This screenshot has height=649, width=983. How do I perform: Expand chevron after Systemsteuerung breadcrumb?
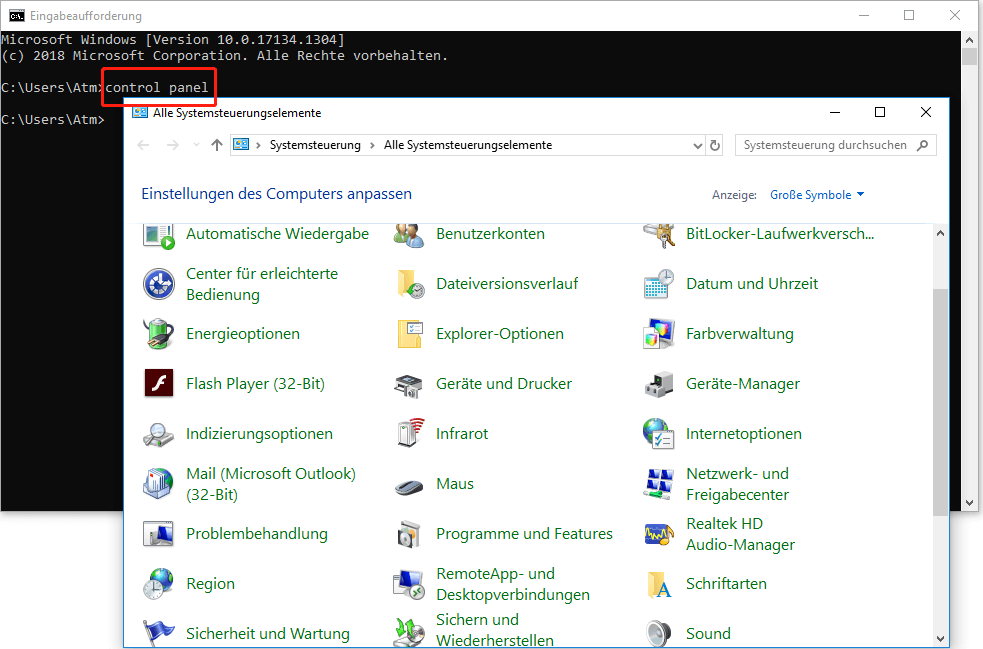click(x=372, y=145)
